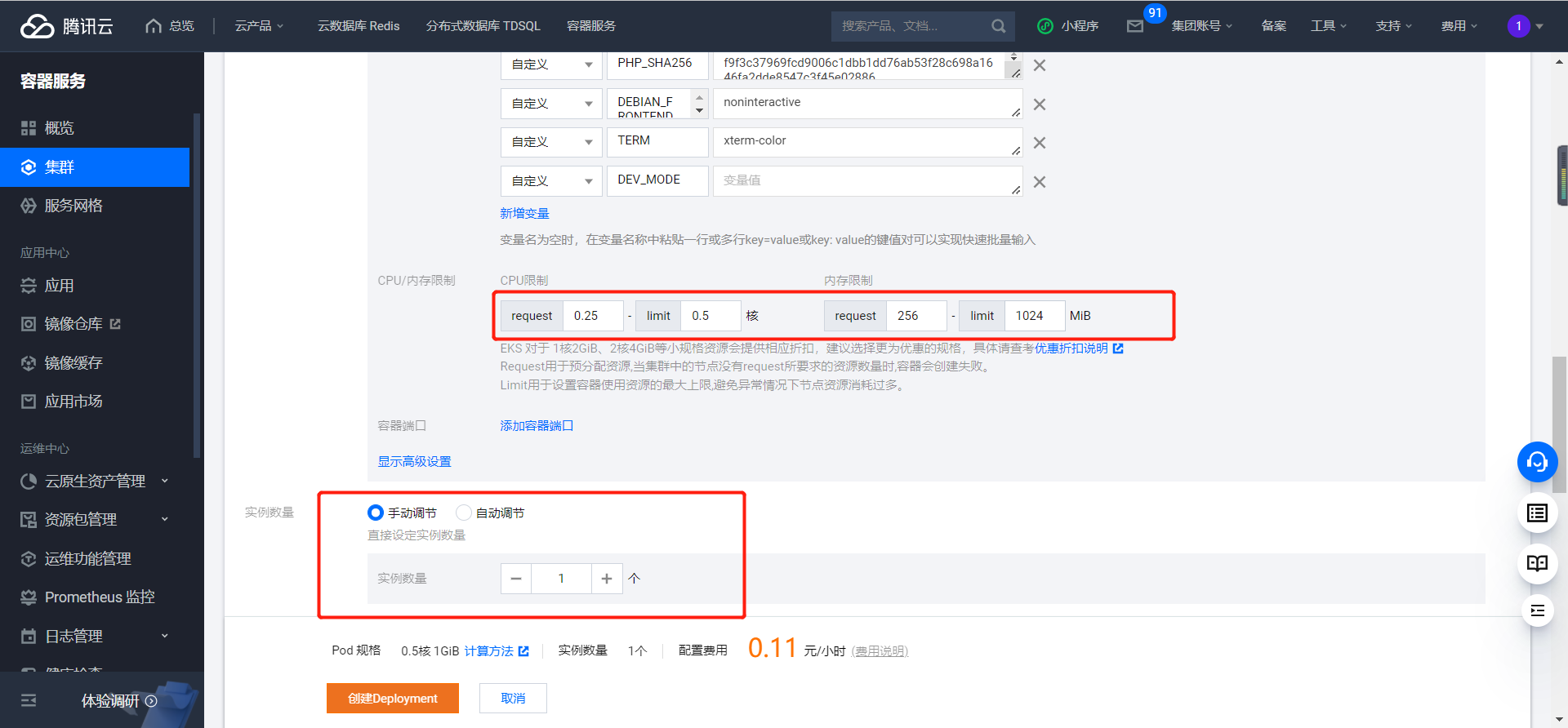Open the floating book documentation icon
This screenshot has height=728, width=1568.
[x=1537, y=563]
